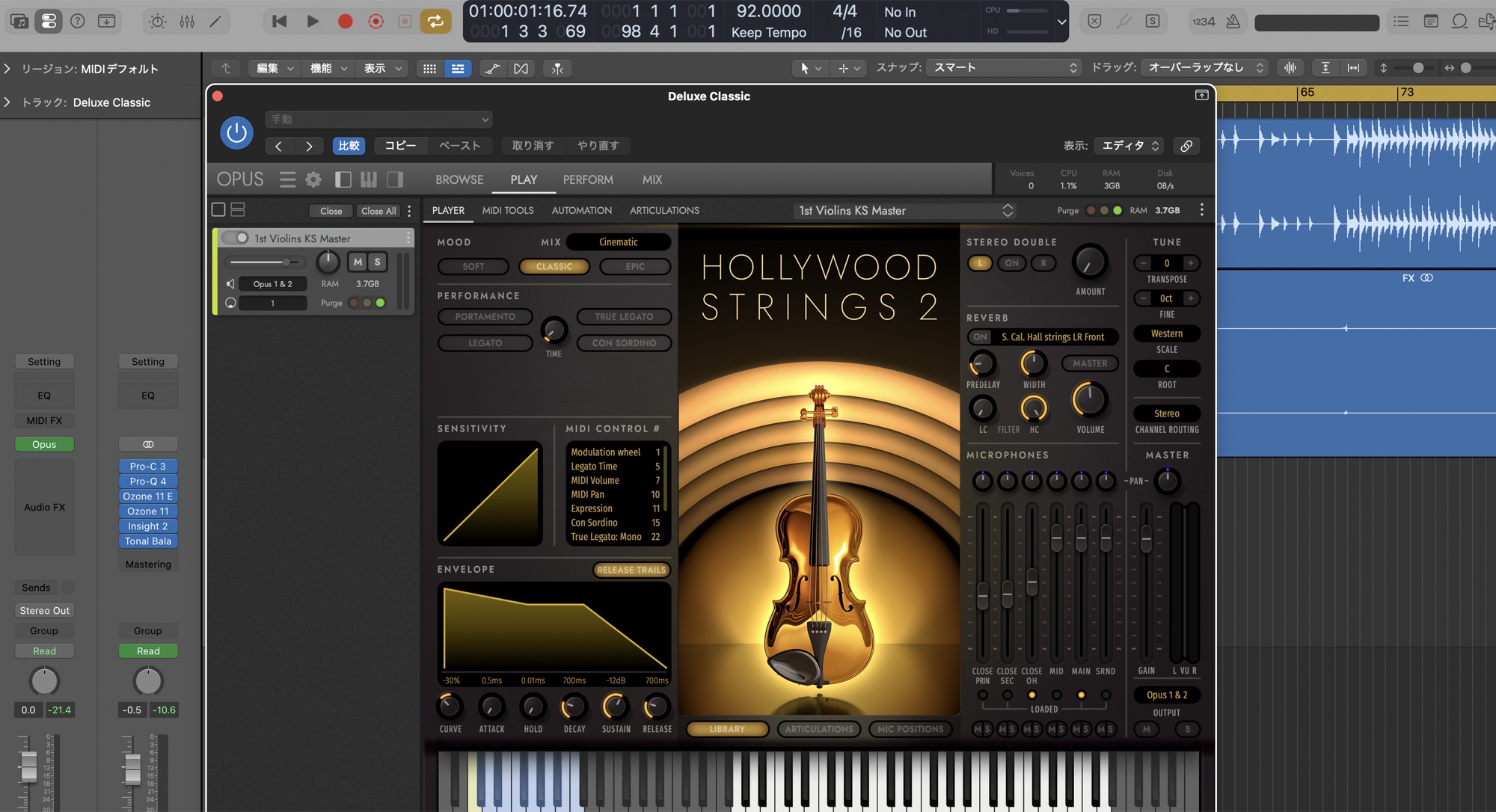Screen dimensions: 1496x812
Task: Toggle the Smart Controls dial icon
Action: point(158,21)
